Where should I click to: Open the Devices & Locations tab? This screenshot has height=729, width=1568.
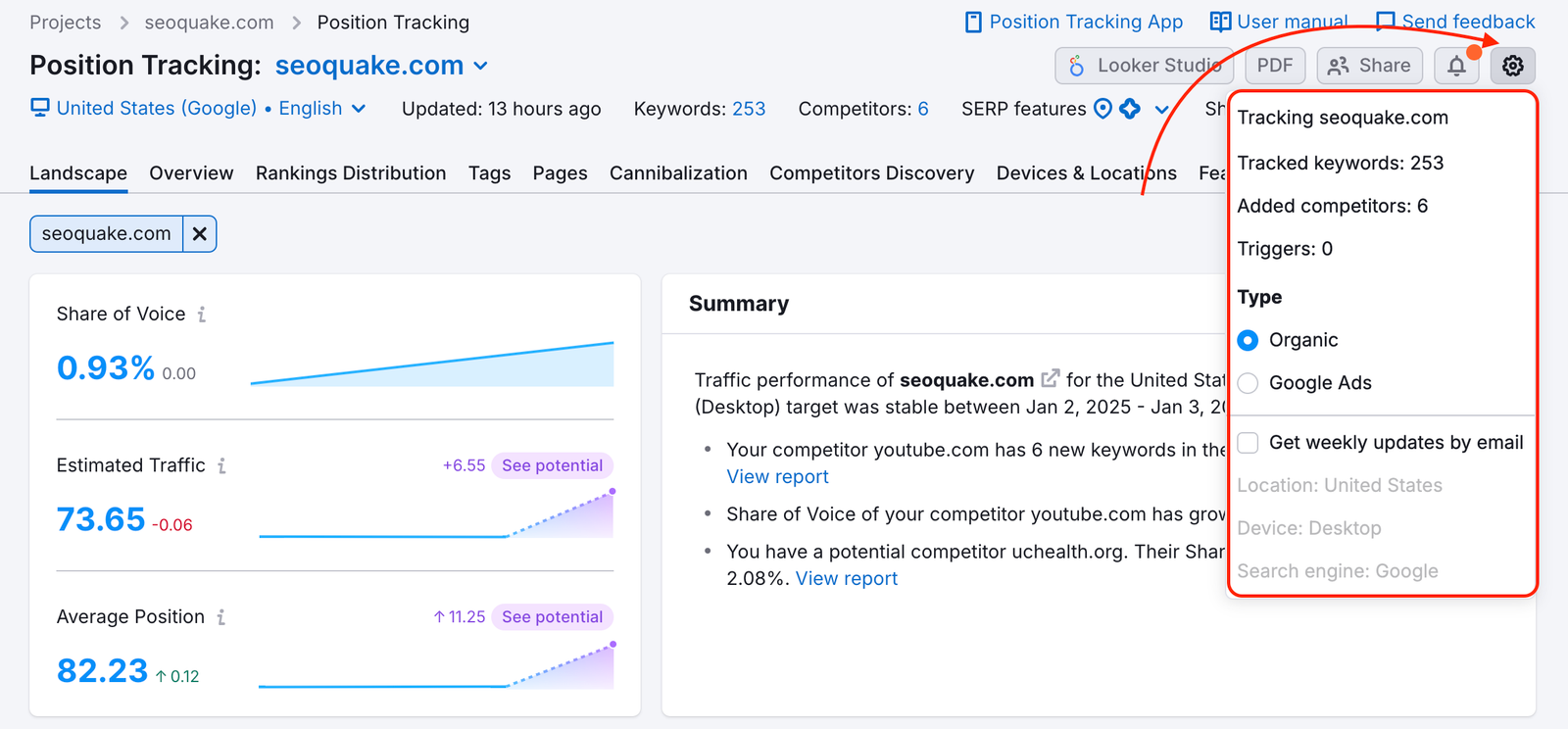1087,173
